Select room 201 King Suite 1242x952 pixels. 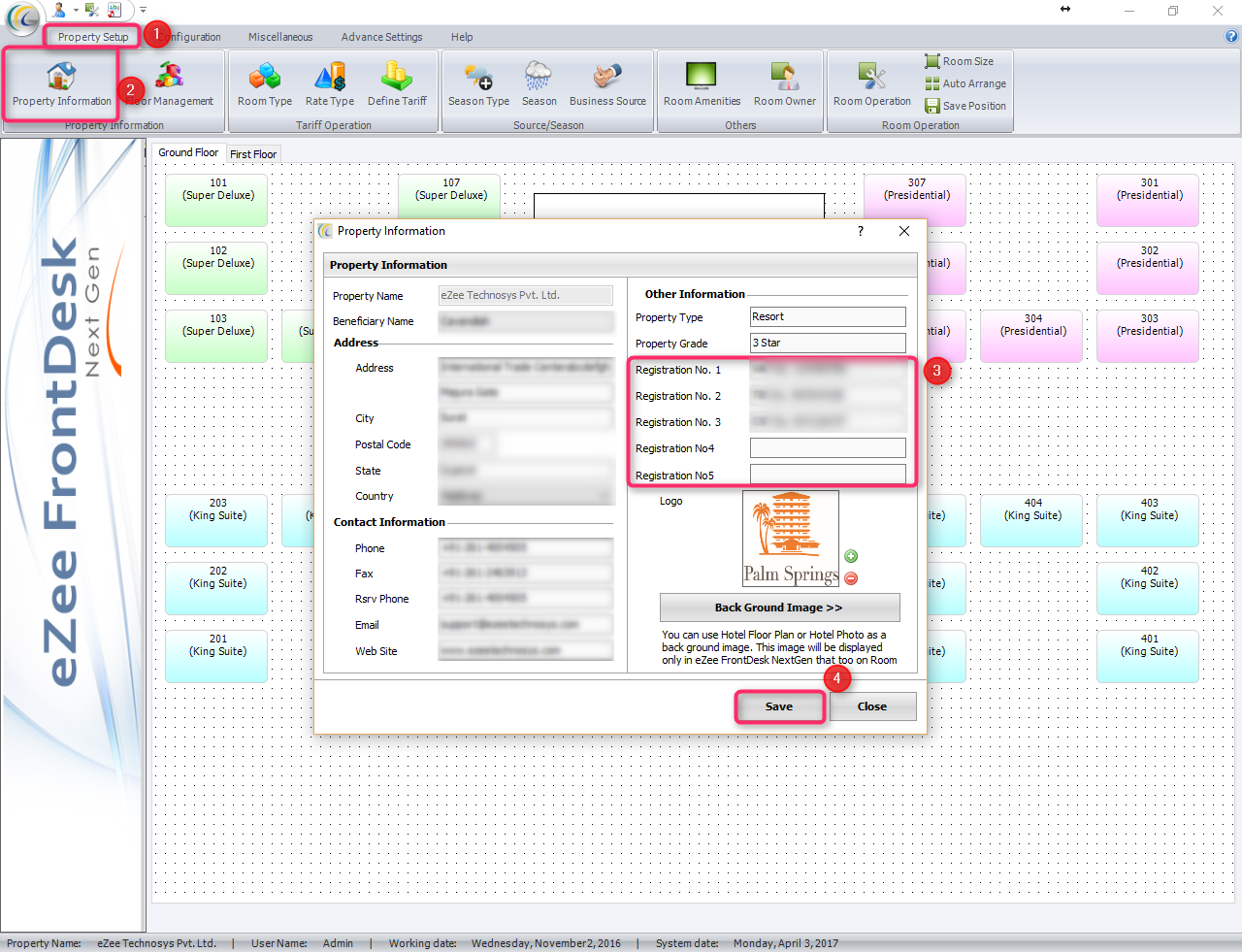tap(216, 656)
